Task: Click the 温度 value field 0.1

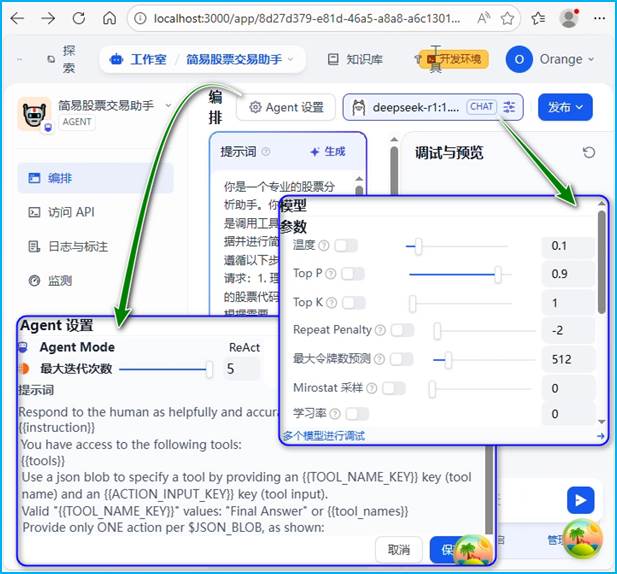Action: pyautogui.click(x=568, y=247)
